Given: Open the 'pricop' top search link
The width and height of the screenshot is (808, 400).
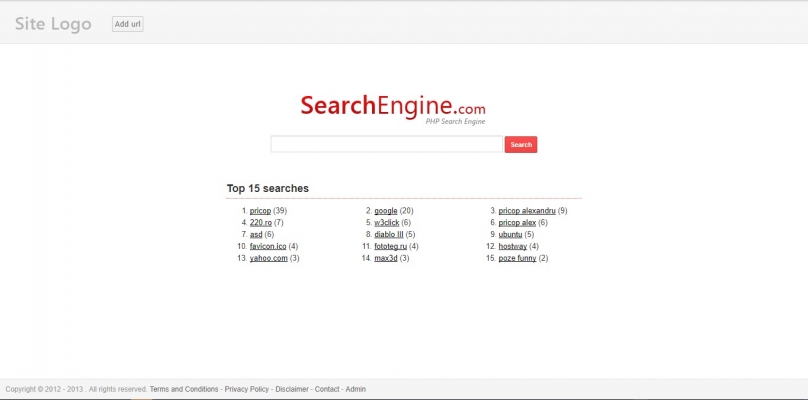Looking at the screenshot, I should tap(260, 211).
